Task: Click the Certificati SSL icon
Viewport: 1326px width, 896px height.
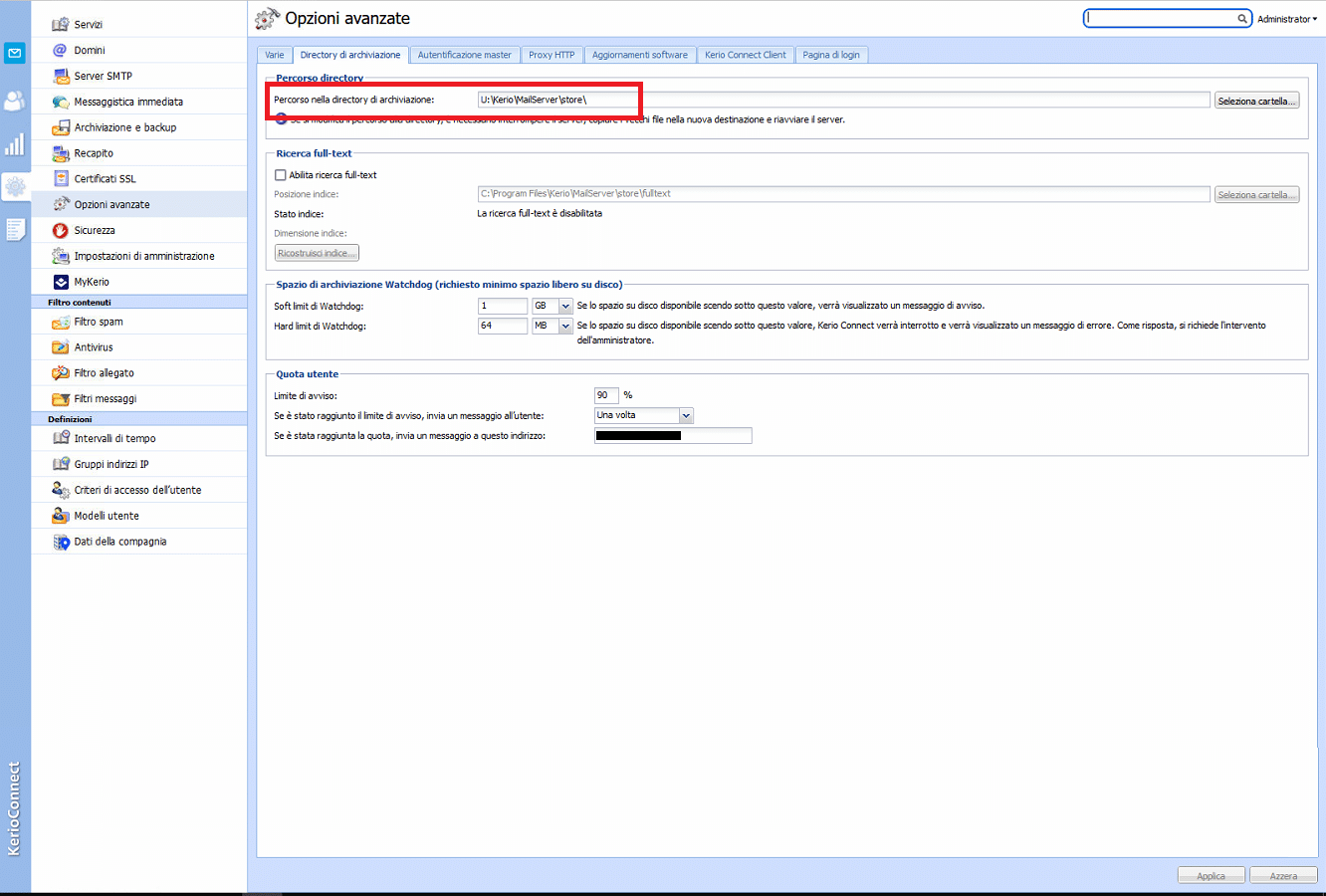Action: pyautogui.click(x=61, y=178)
